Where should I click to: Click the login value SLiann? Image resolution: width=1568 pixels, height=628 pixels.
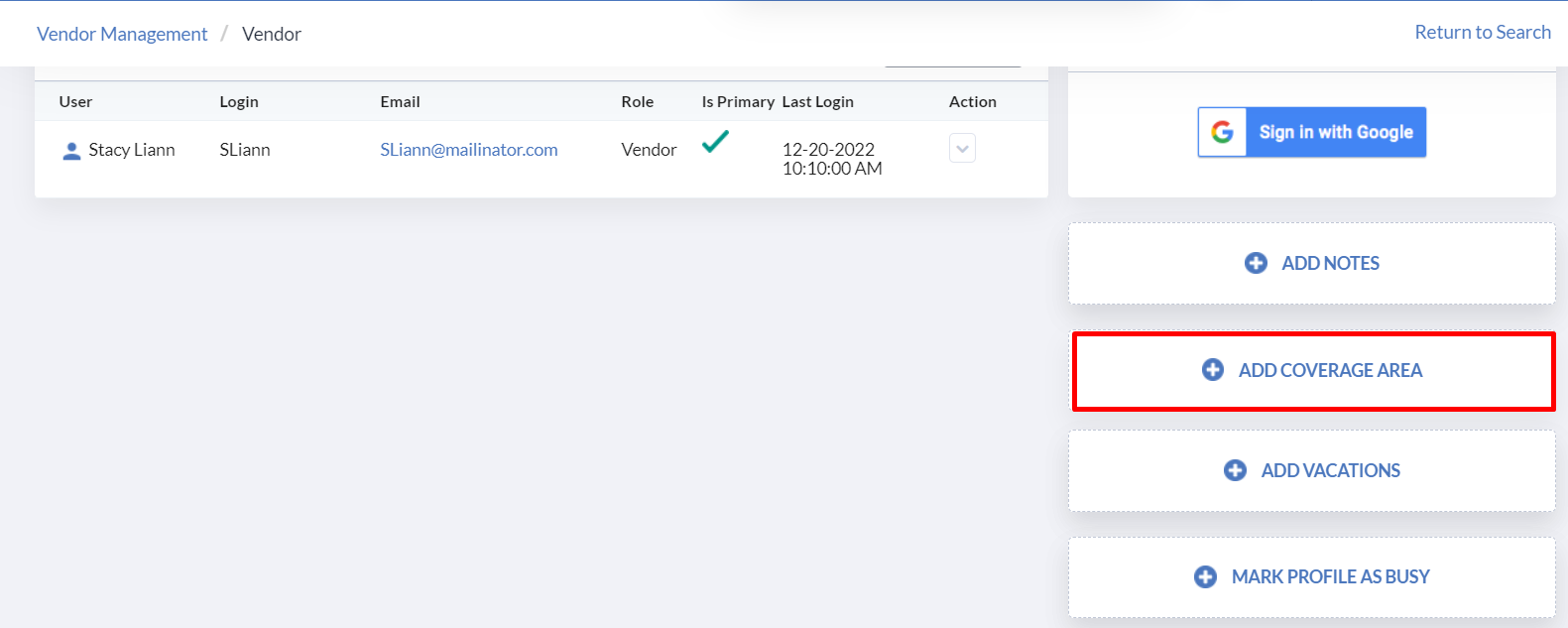click(x=245, y=150)
